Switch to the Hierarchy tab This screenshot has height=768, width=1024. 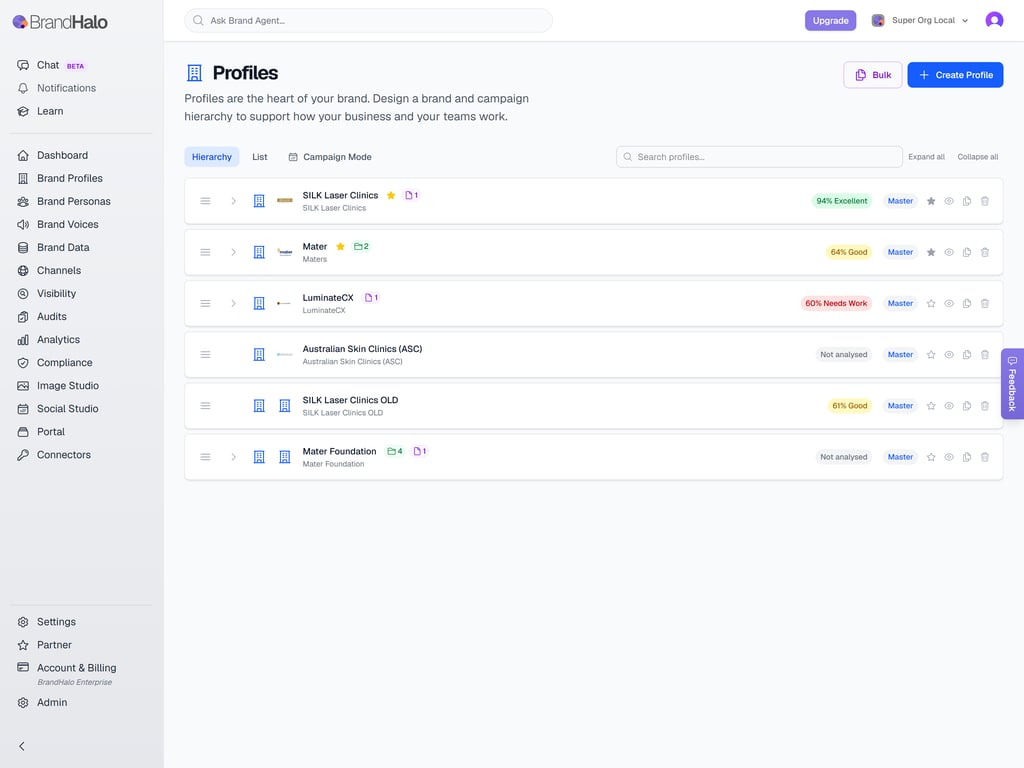click(x=212, y=157)
